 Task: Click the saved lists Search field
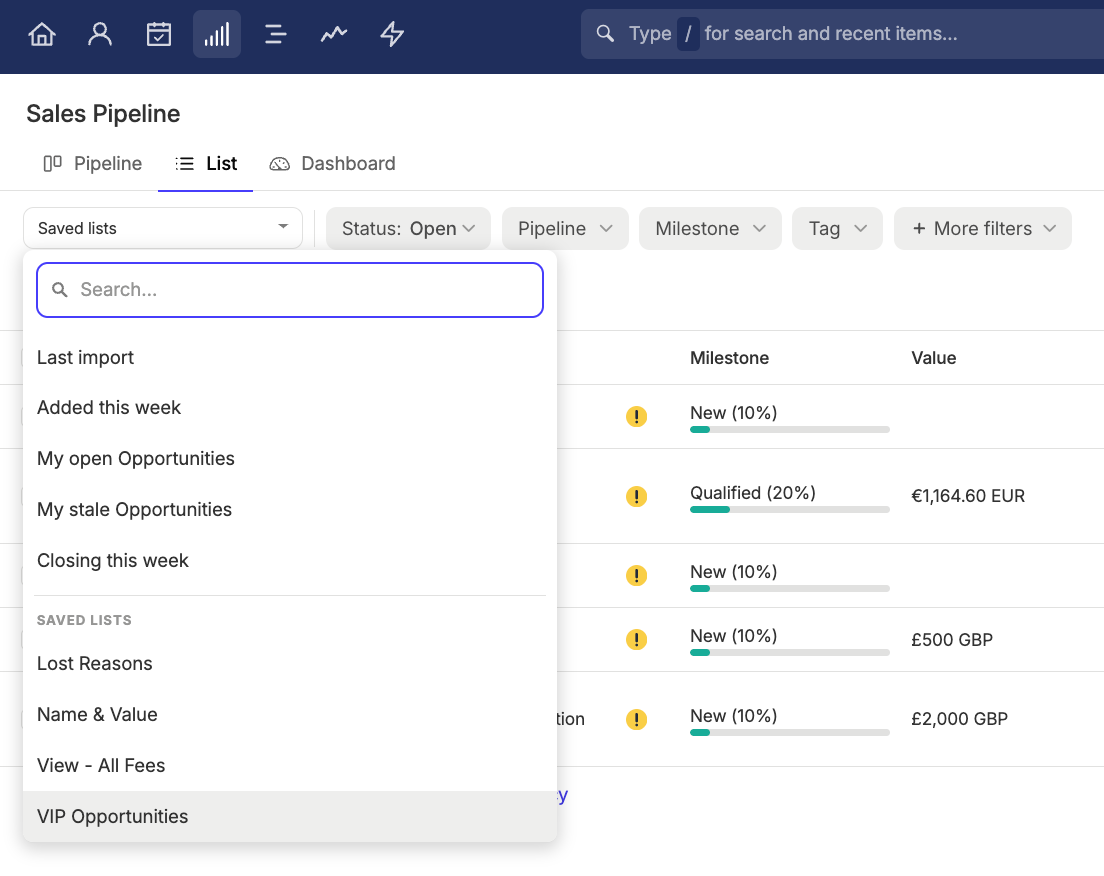[290, 290]
